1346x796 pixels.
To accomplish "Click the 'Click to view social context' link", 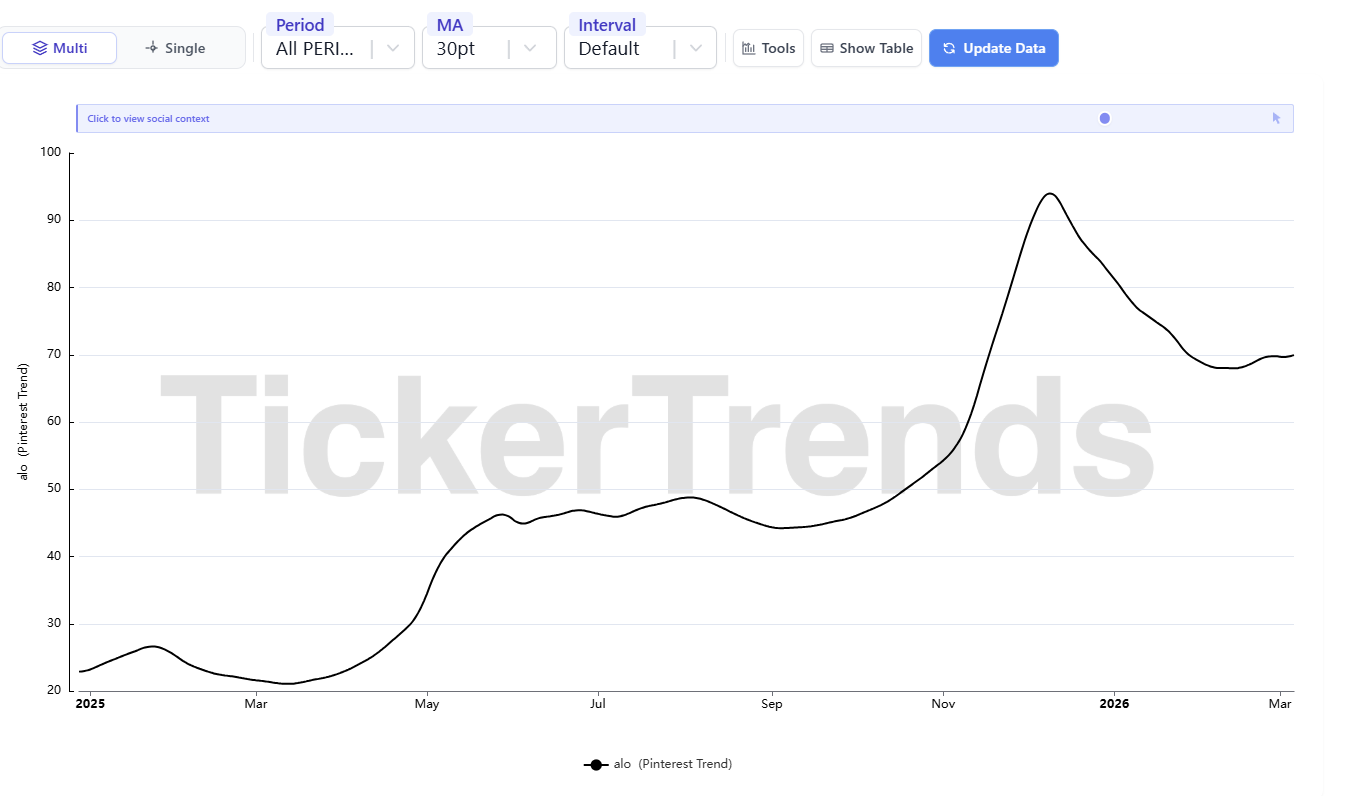I will (x=148, y=118).
